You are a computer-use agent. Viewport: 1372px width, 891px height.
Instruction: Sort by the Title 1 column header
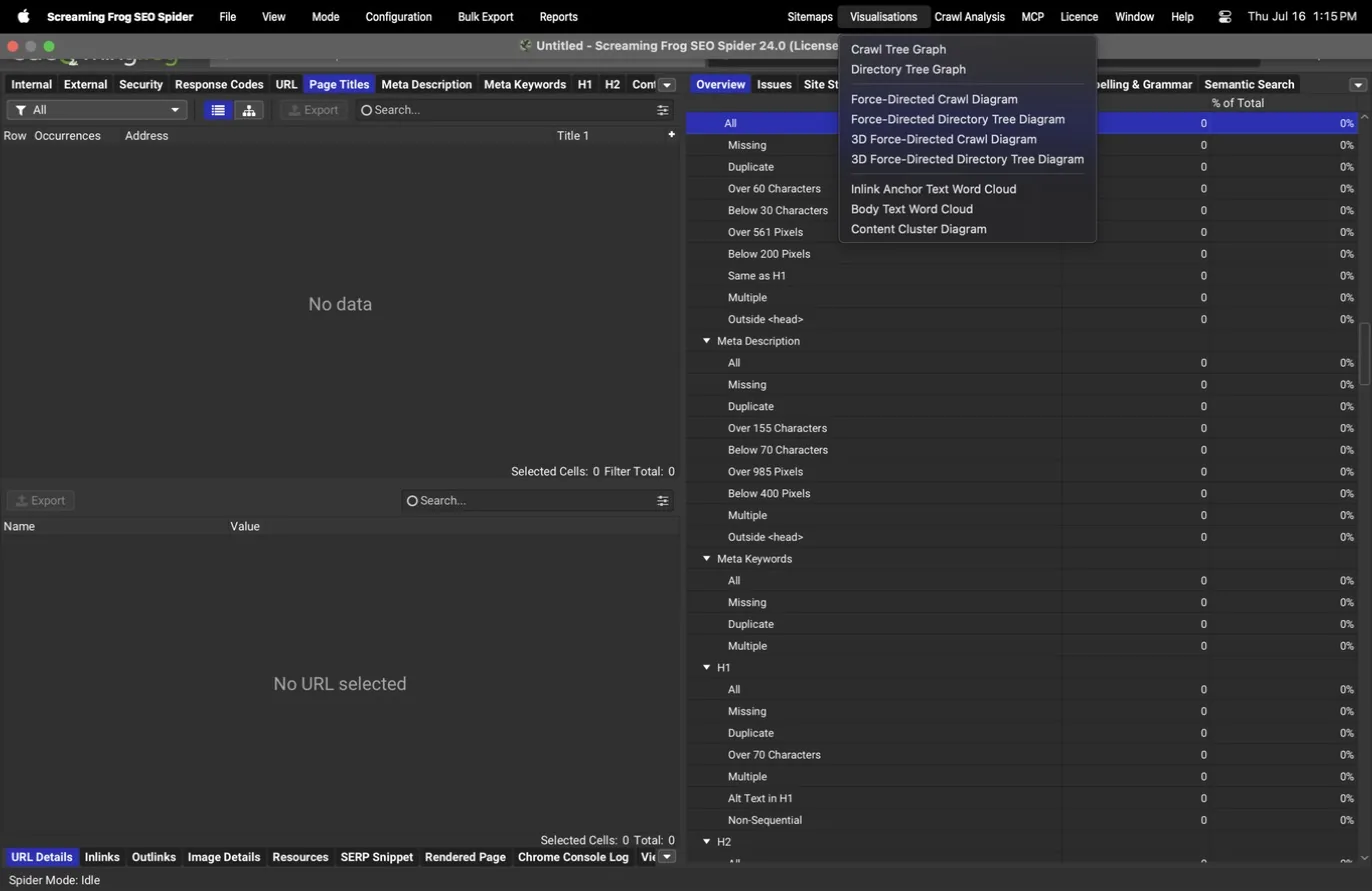[573, 135]
